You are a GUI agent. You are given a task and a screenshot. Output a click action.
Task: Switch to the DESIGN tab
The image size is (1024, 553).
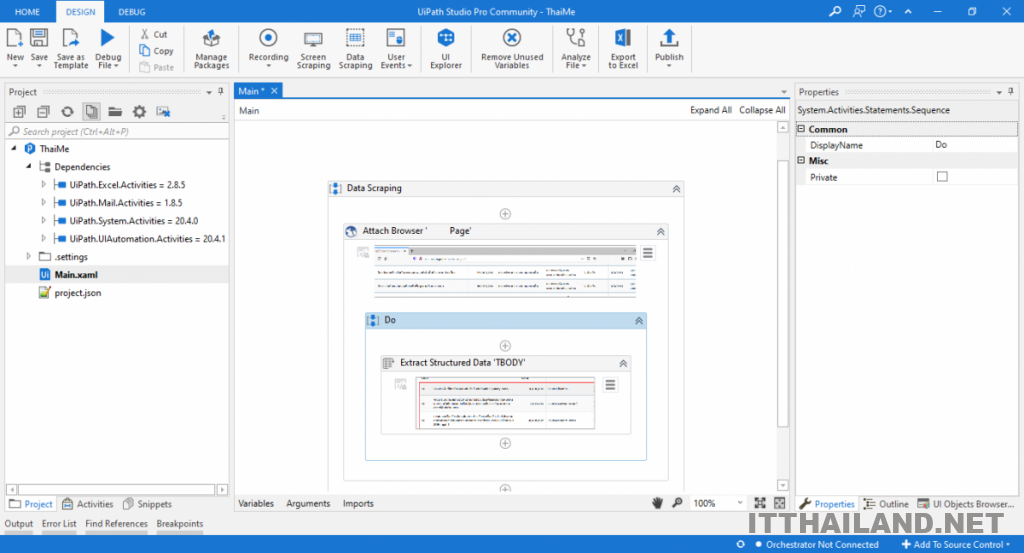[80, 12]
